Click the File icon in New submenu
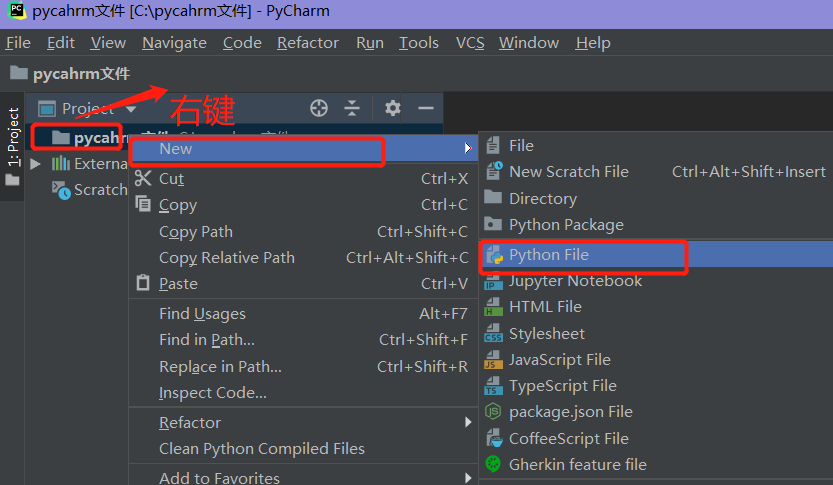This screenshot has width=833, height=485. 493,145
